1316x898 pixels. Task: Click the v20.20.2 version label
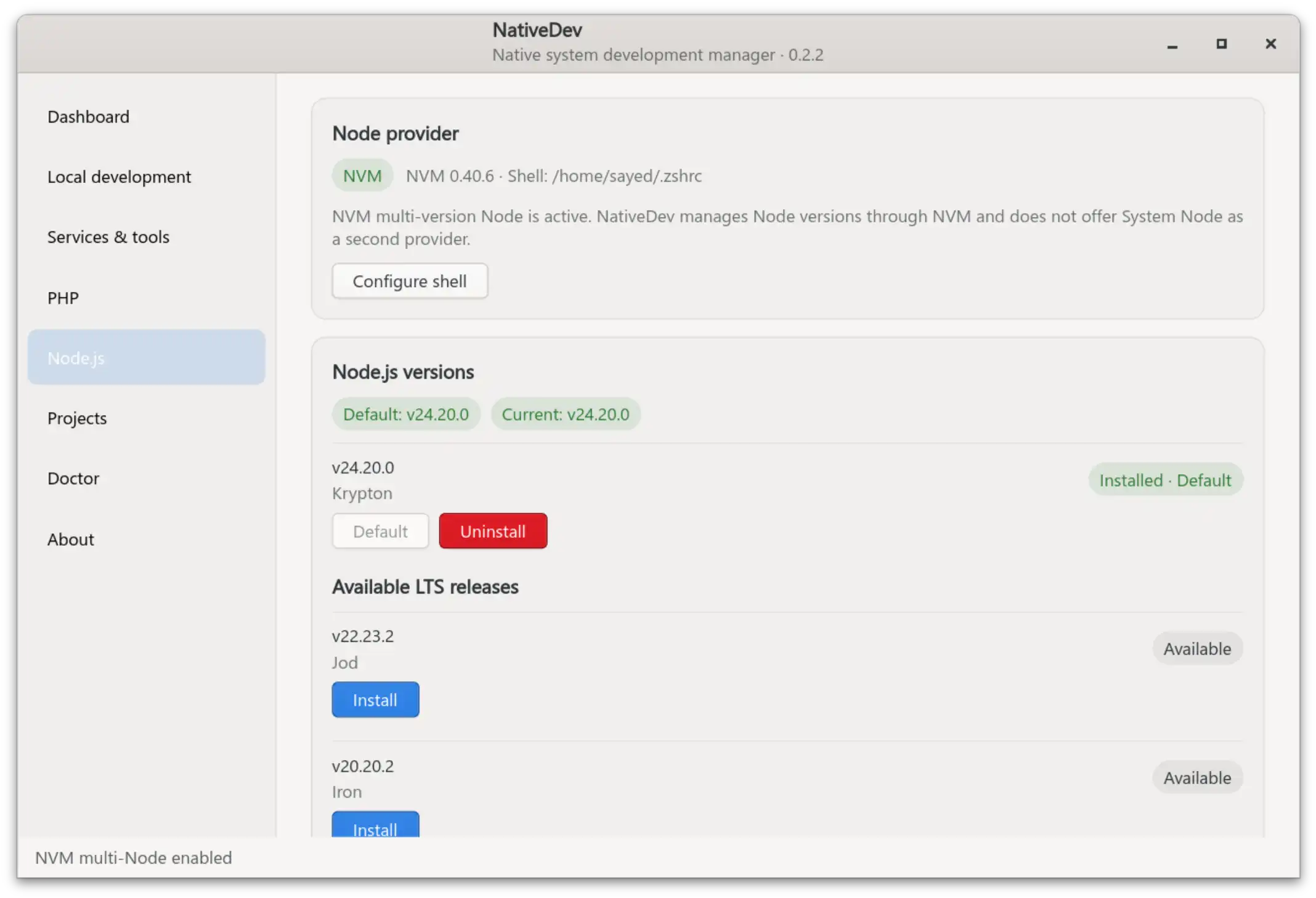point(363,766)
